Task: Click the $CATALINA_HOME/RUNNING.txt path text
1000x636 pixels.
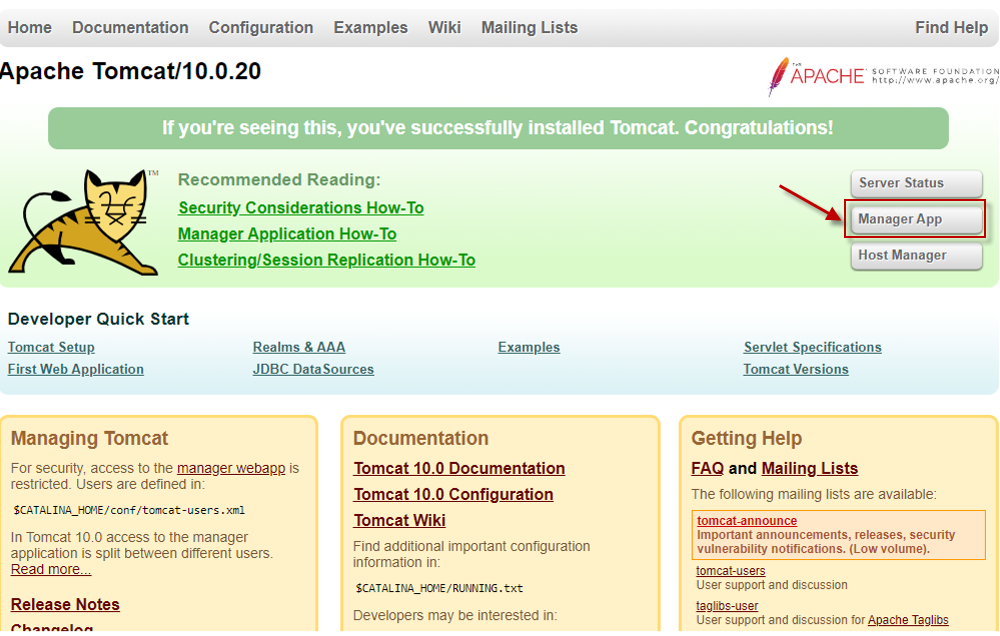Action: [439, 588]
